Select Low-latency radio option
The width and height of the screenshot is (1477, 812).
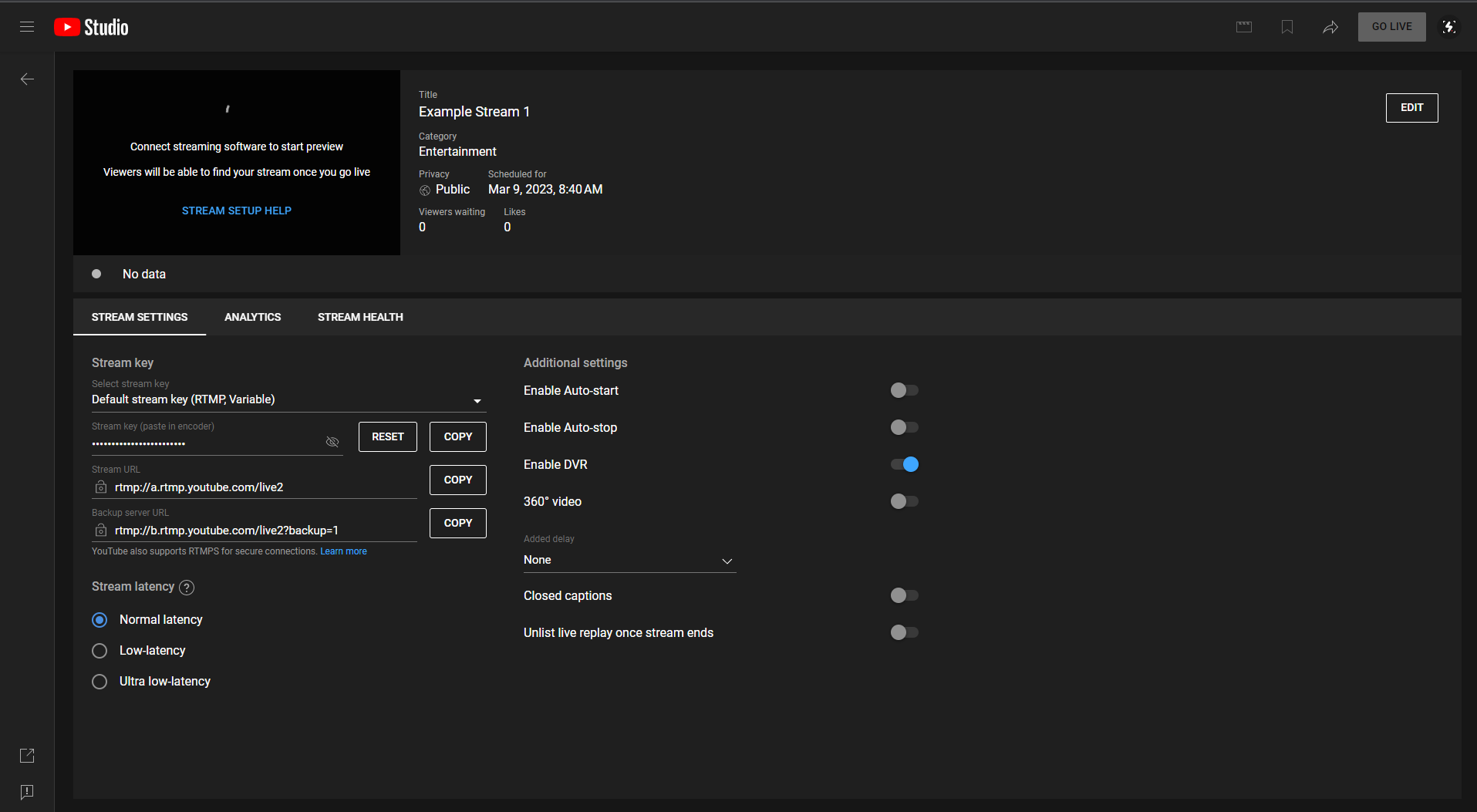(x=99, y=651)
